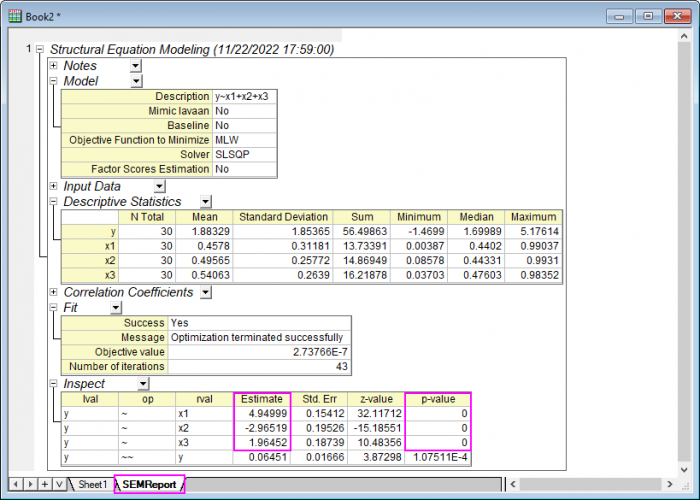The image size is (700, 500).
Task: Click the Estimate column header
Action: pos(261,399)
